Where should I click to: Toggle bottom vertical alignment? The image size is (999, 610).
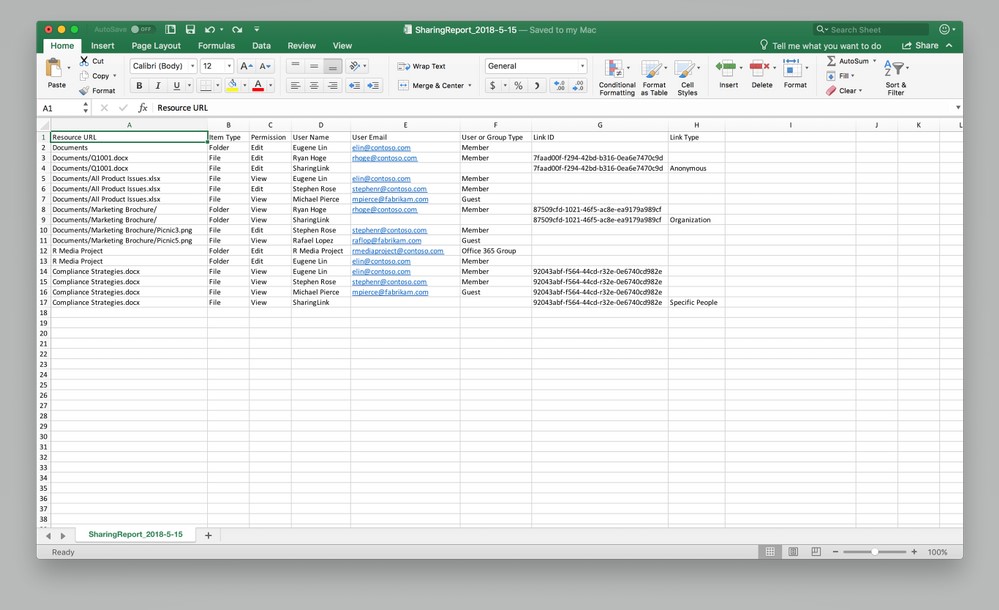333,66
